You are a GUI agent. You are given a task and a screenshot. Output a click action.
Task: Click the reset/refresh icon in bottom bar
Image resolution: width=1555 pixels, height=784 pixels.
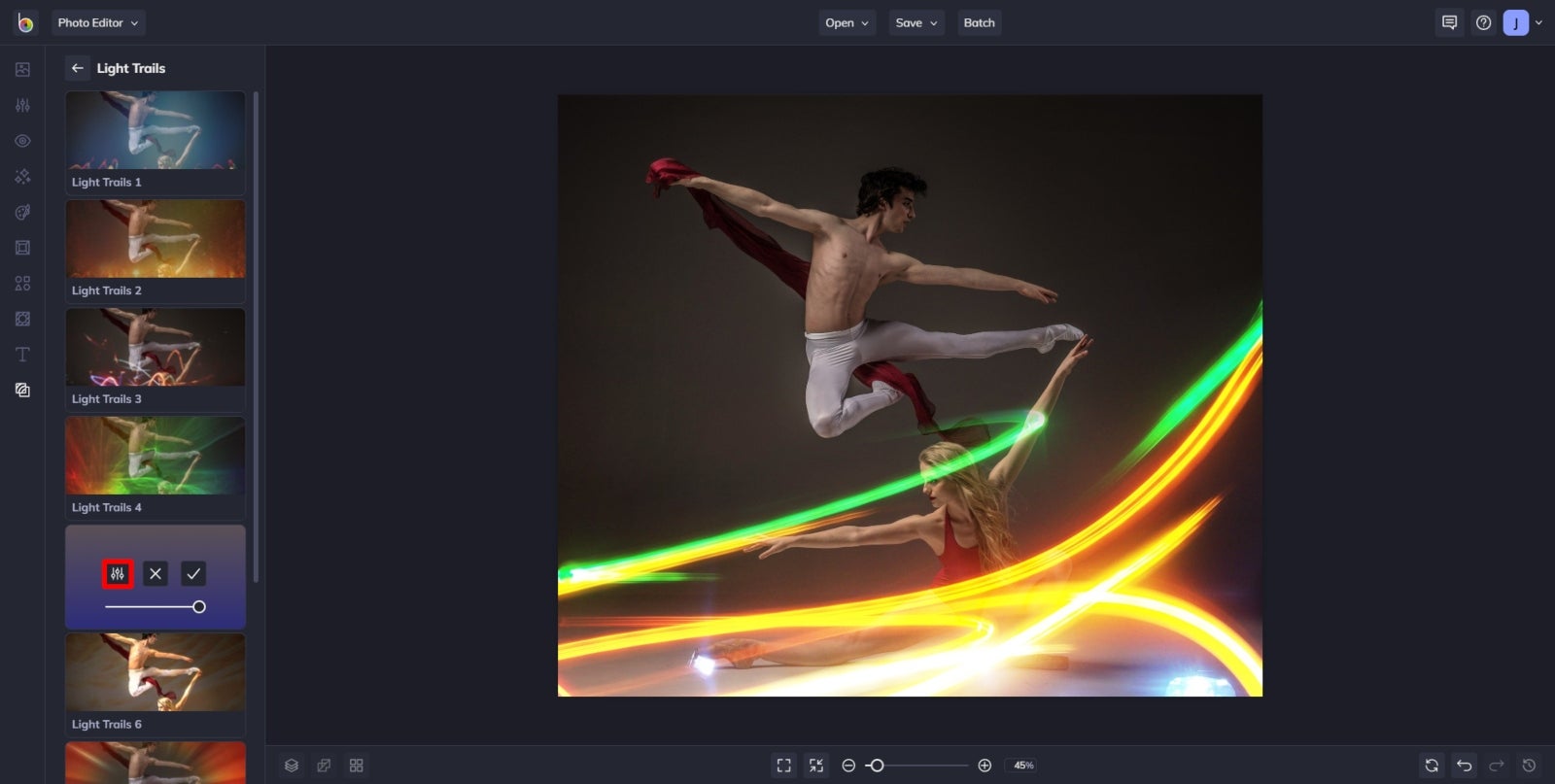[1432, 766]
